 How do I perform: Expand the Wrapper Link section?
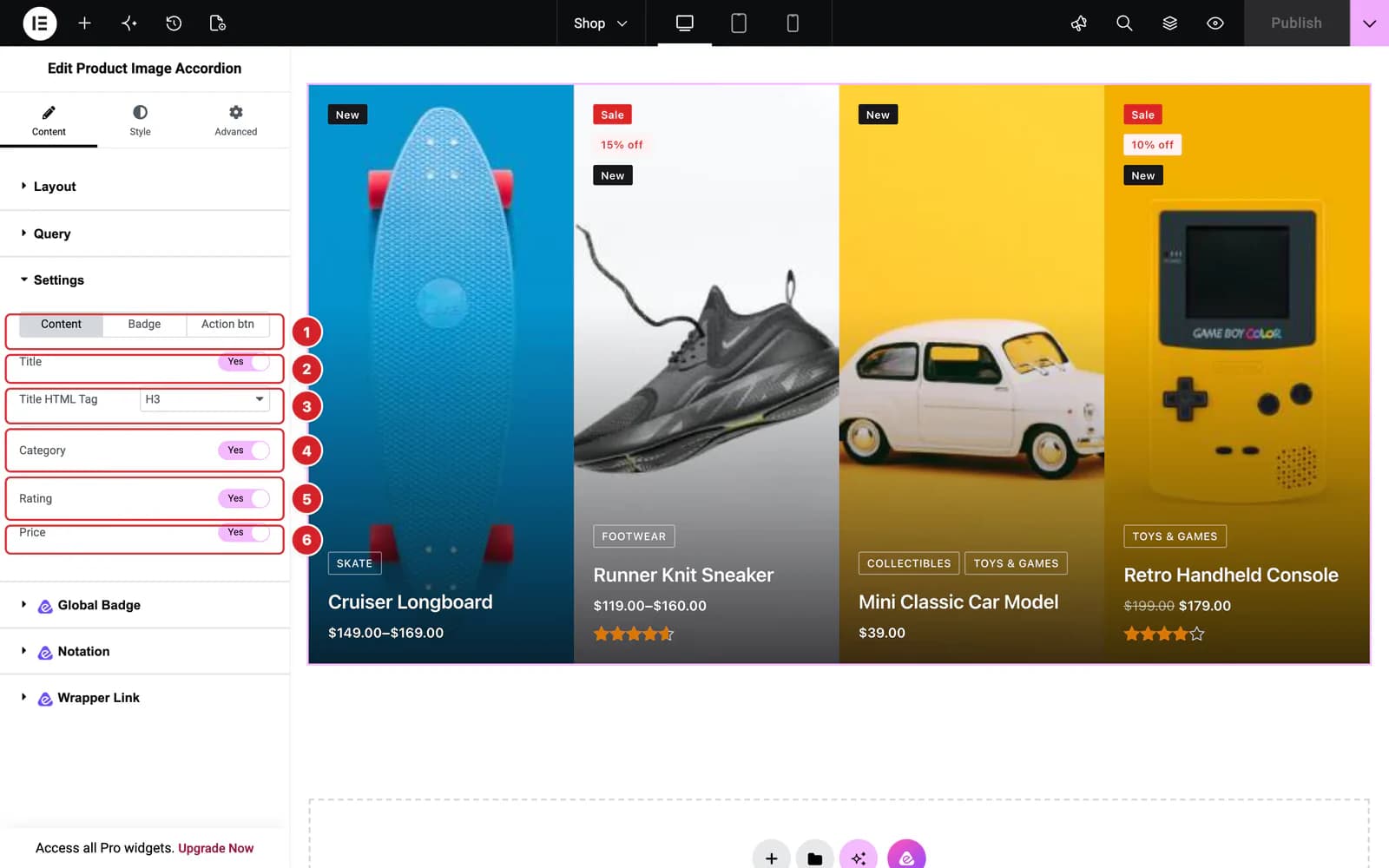click(x=144, y=698)
